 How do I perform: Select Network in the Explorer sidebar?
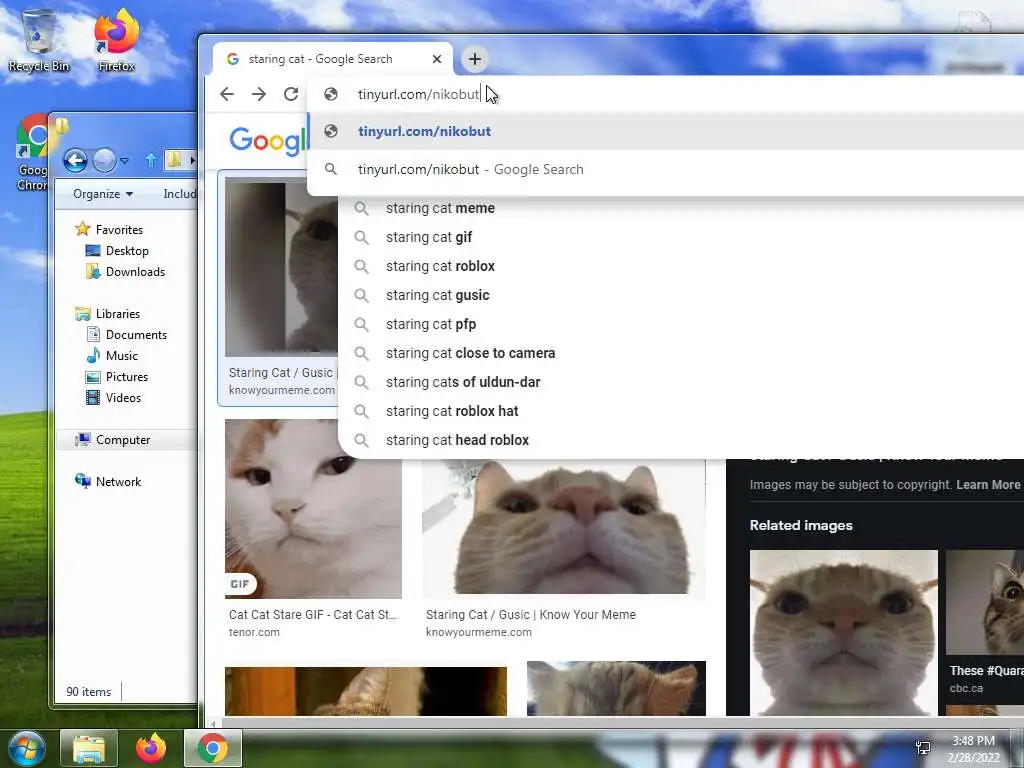tap(109, 482)
